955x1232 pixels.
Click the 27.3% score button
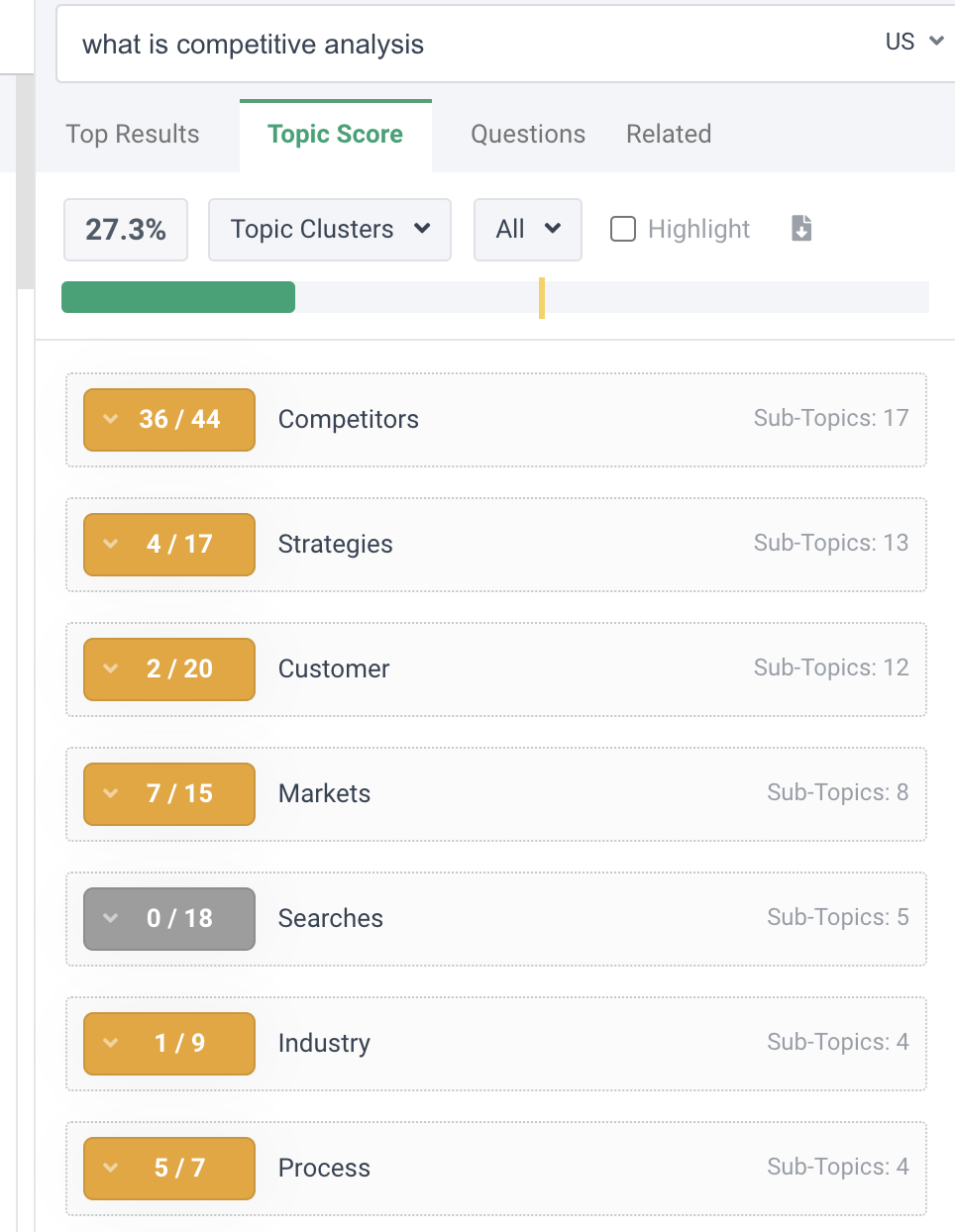click(x=126, y=230)
